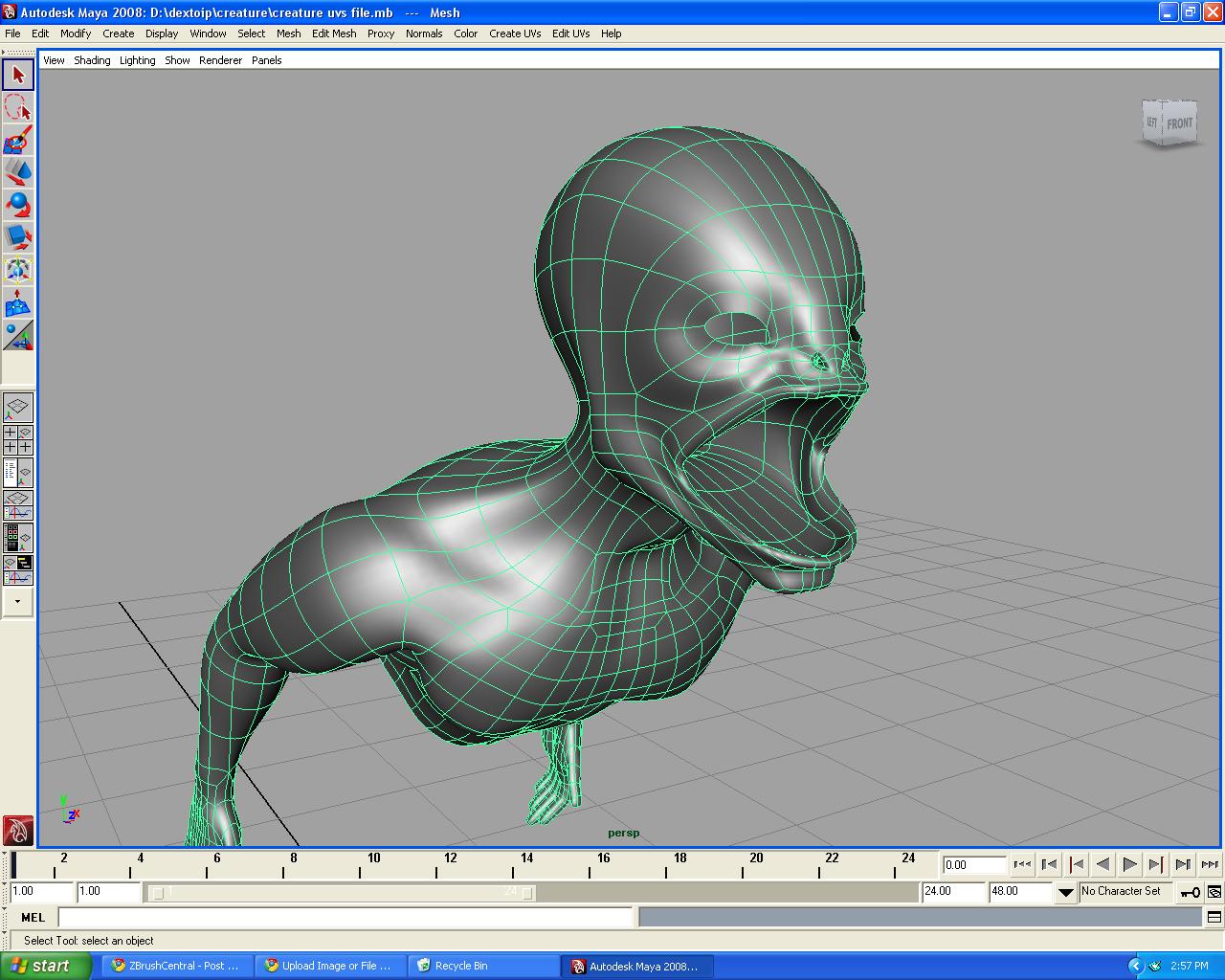This screenshot has width=1225, height=980.
Task: Click the animation start time field
Action: [x=41, y=891]
